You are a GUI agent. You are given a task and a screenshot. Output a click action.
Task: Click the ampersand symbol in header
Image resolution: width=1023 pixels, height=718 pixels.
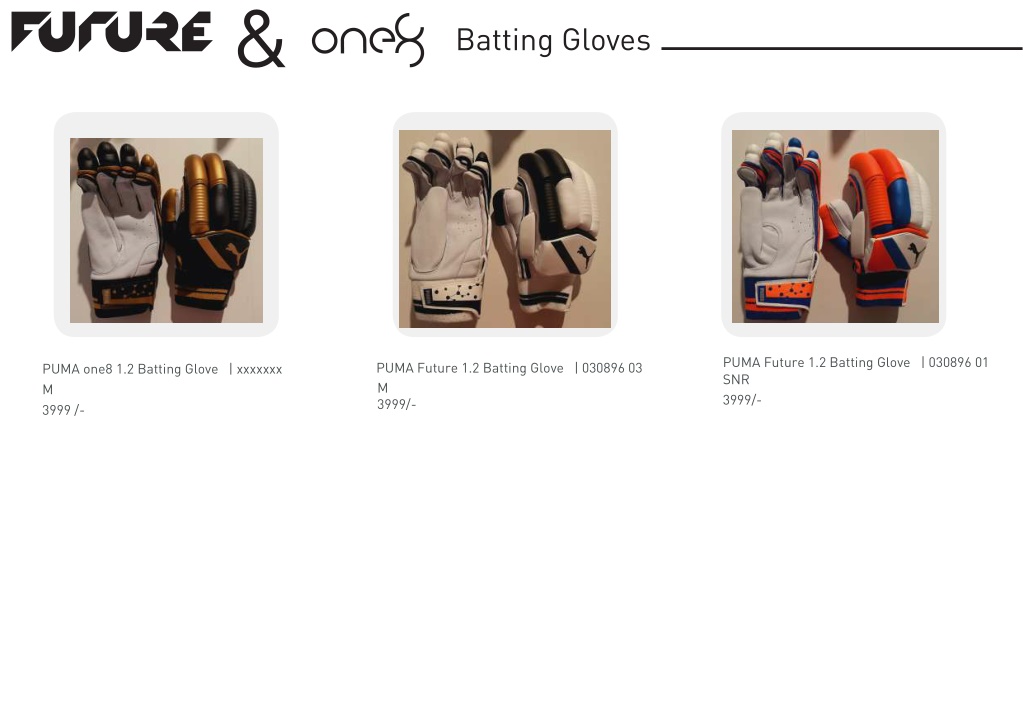pos(261,38)
